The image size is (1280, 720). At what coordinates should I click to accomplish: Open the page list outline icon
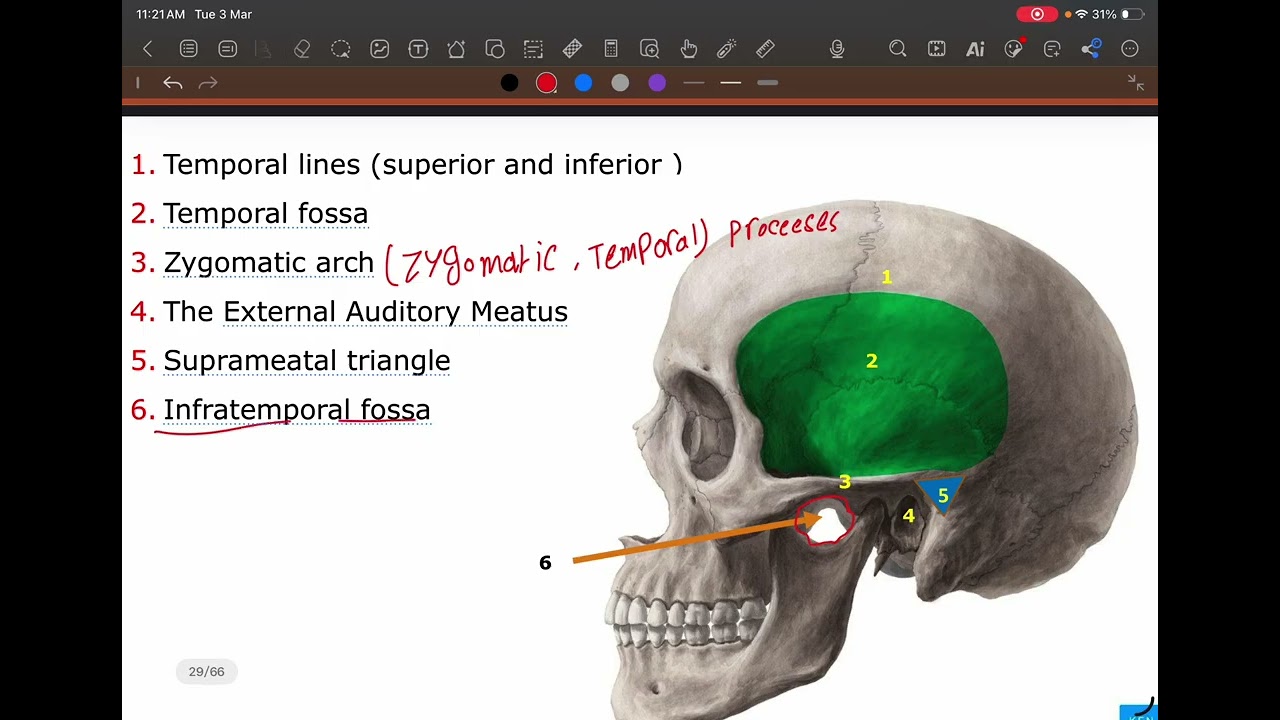point(188,49)
